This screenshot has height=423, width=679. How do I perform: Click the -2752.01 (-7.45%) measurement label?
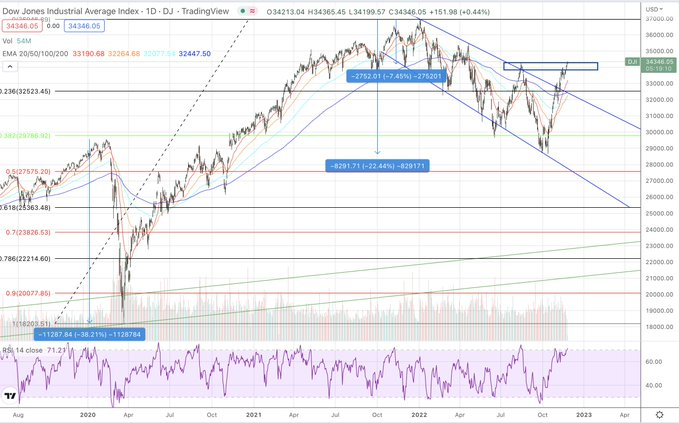(x=396, y=76)
